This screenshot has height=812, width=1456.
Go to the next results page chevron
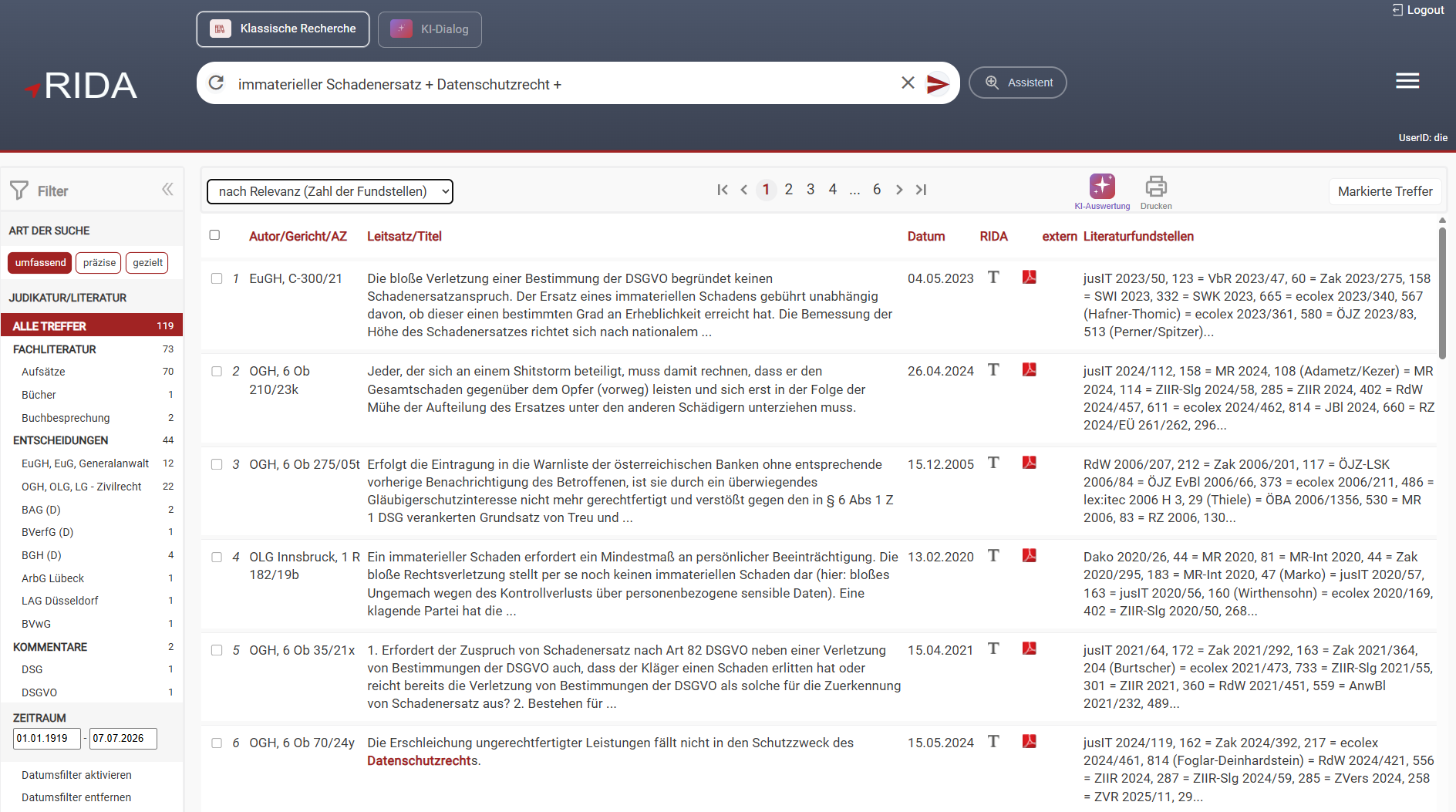click(899, 190)
